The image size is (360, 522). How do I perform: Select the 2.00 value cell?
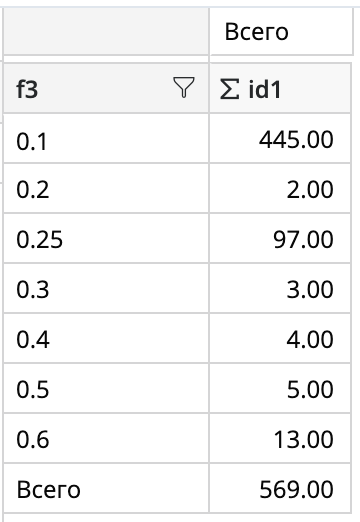(280, 188)
